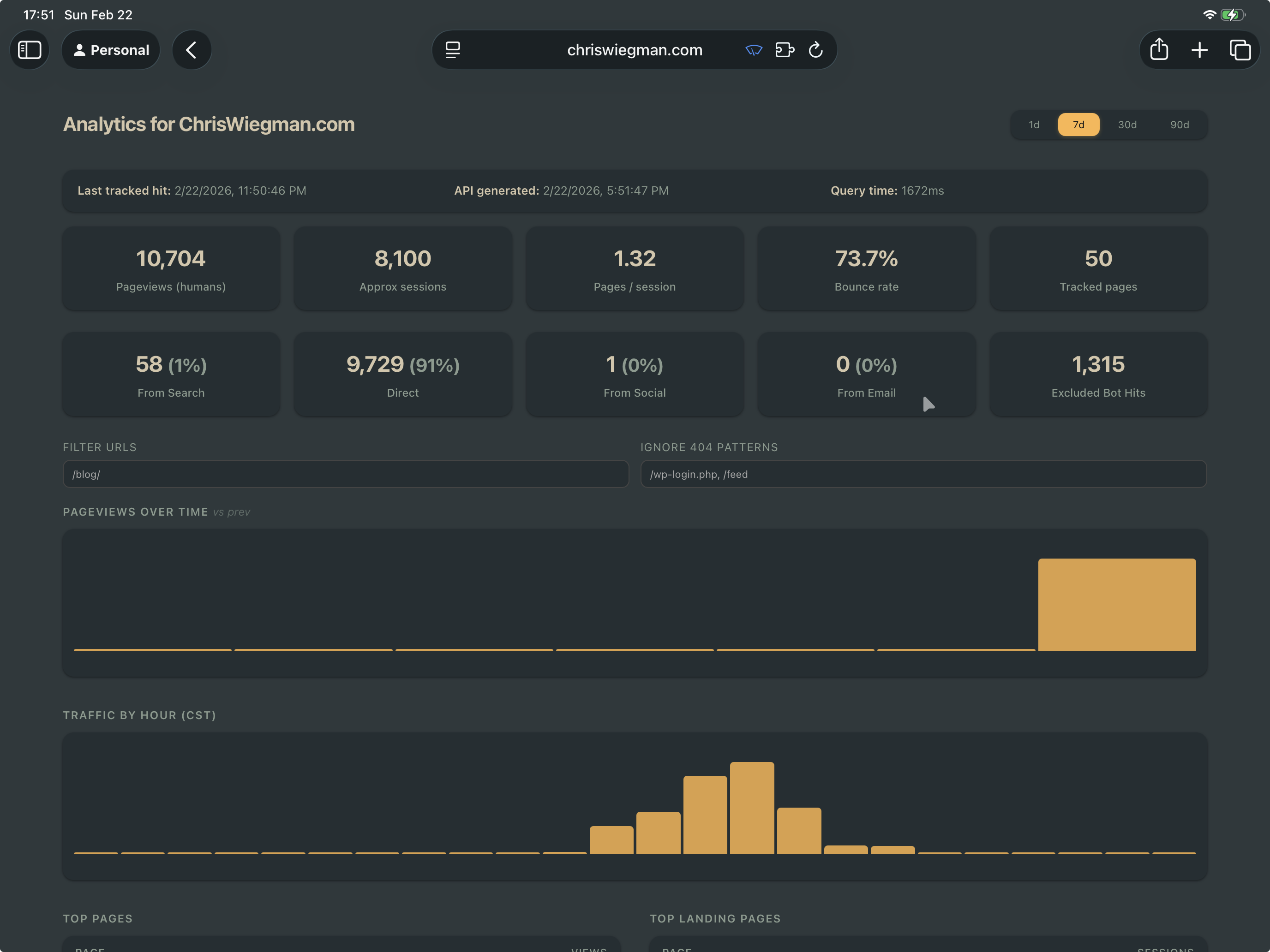The width and height of the screenshot is (1270, 952).
Task: Click the 0 From Email card
Action: (x=866, y=374)
